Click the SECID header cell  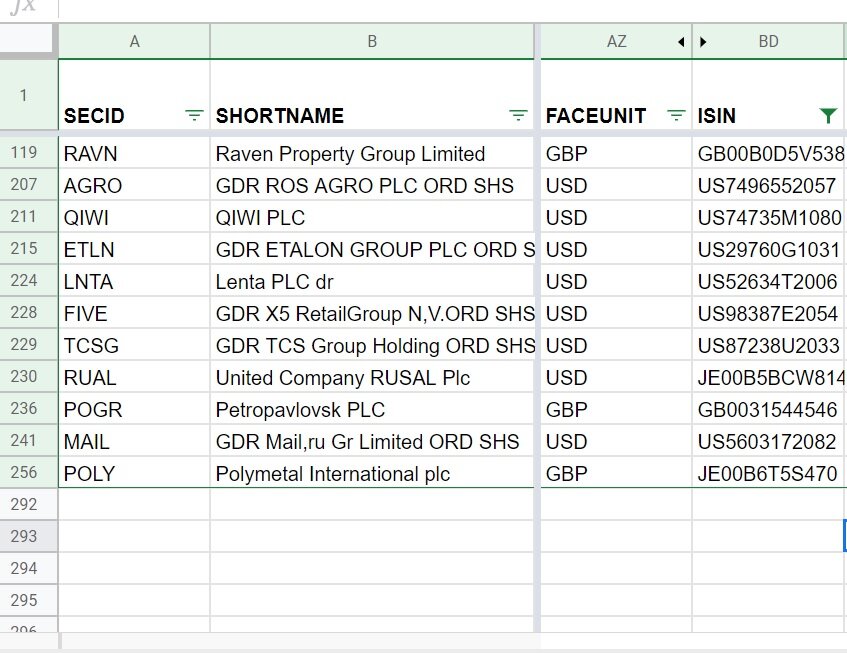click(134, 95)
